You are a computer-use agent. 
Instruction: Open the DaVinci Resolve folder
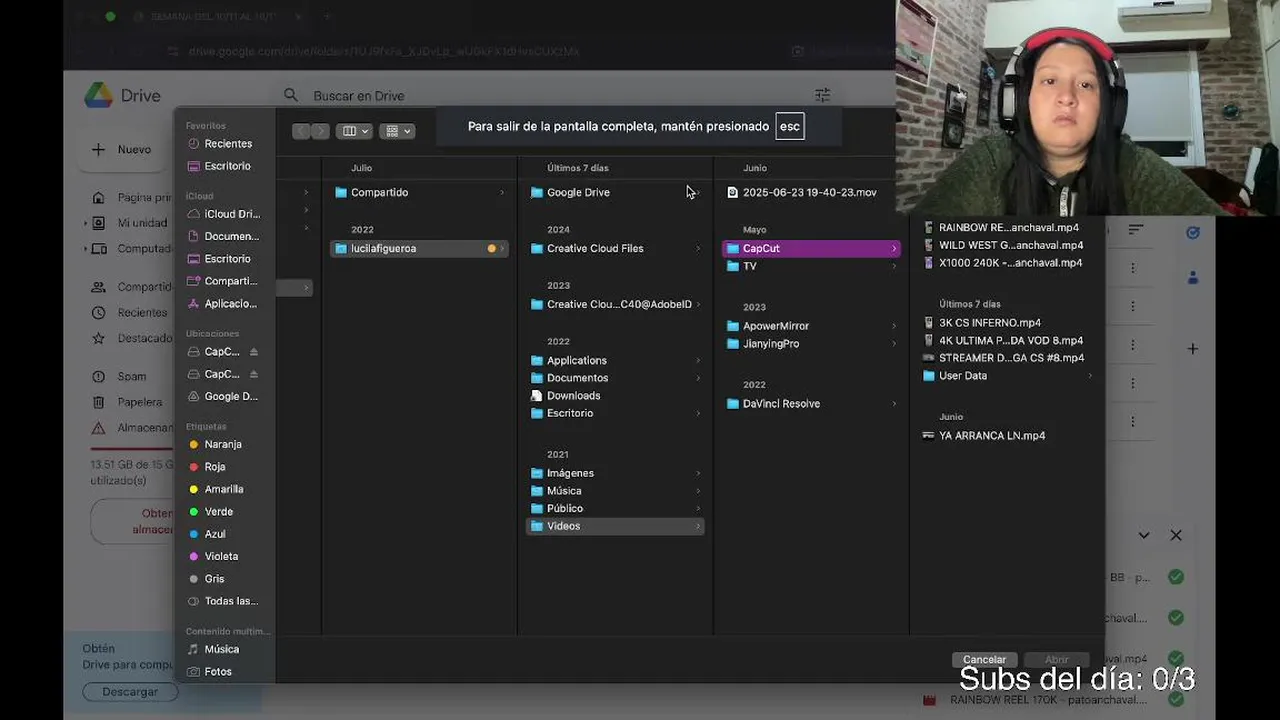point(811,404)
